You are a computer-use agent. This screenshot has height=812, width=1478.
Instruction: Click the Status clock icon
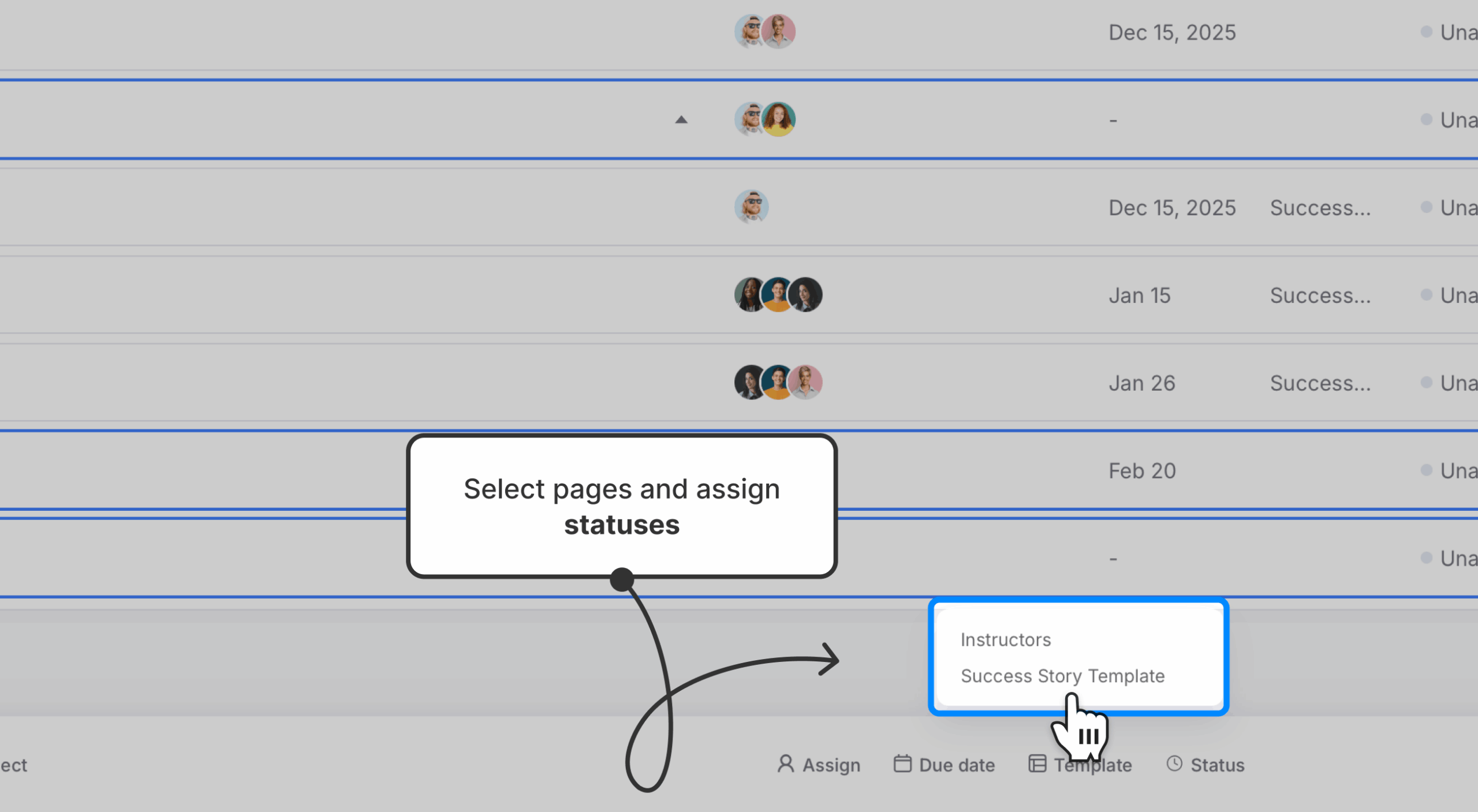(1174, 763)
